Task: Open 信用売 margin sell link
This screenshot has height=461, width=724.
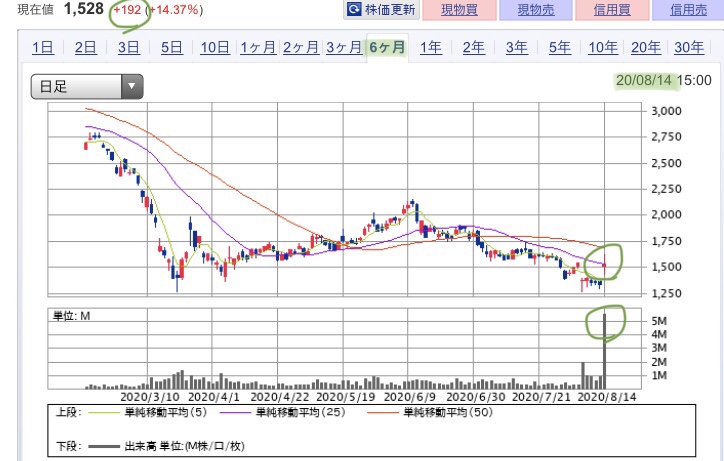Action: click(x=688, y=9)
